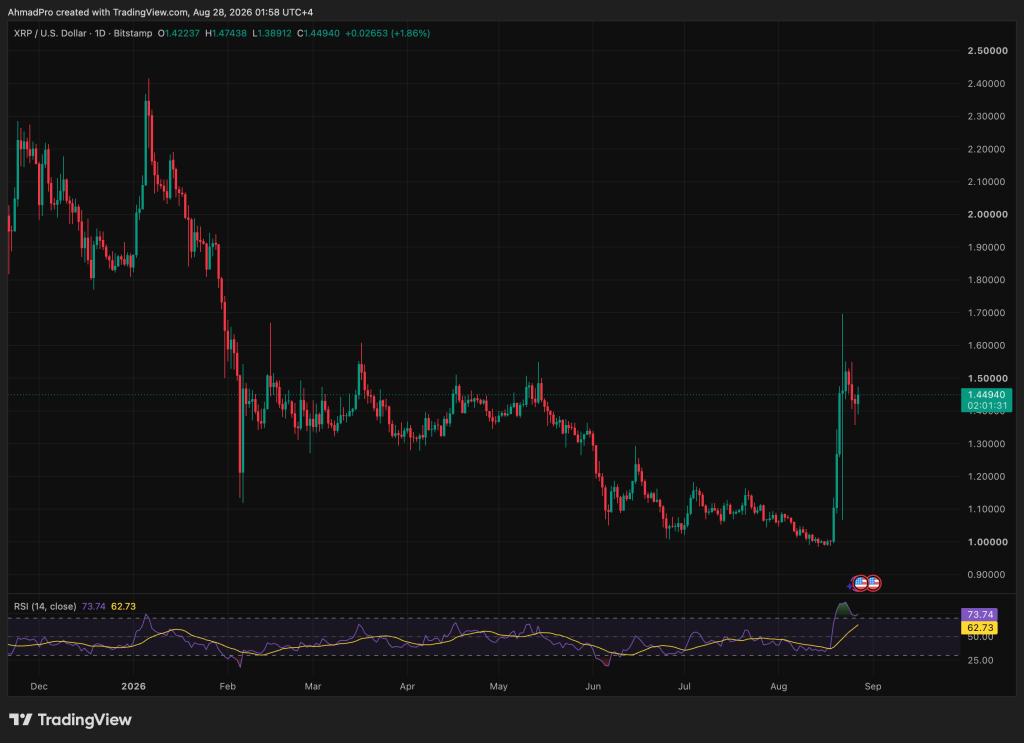Image resolution: width=1024 pixels, height=743 pixels.
Task: Click the 1.00000 price axis label
Action: tap(987, 542)
